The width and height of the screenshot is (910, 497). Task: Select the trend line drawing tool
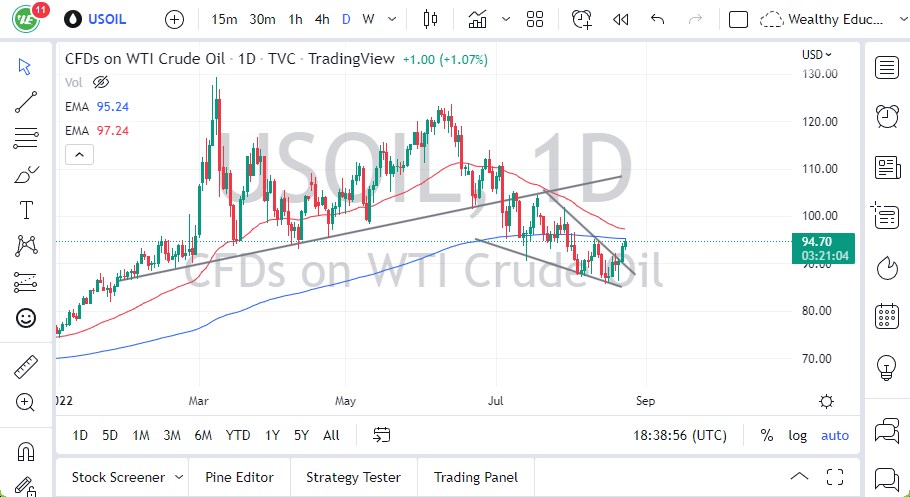[x=26, y=101]
